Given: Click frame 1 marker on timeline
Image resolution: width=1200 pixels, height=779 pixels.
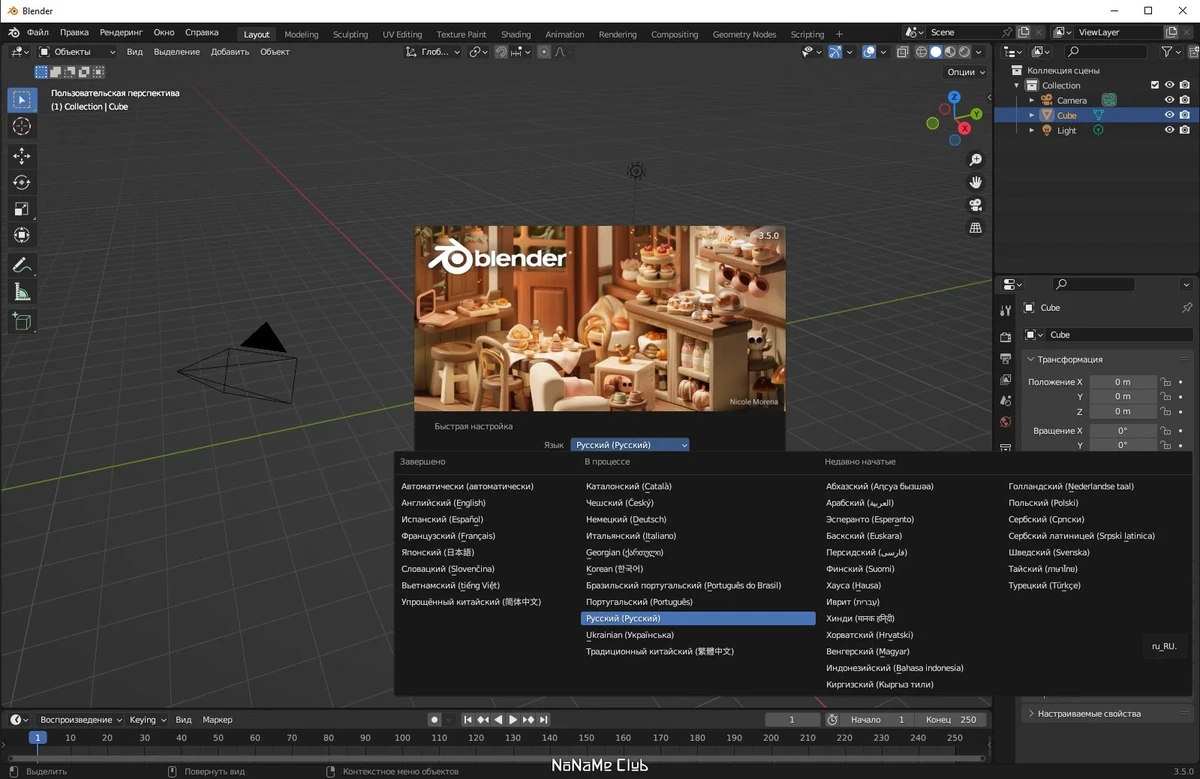Looking at the screenshot, I should (37, 738).
